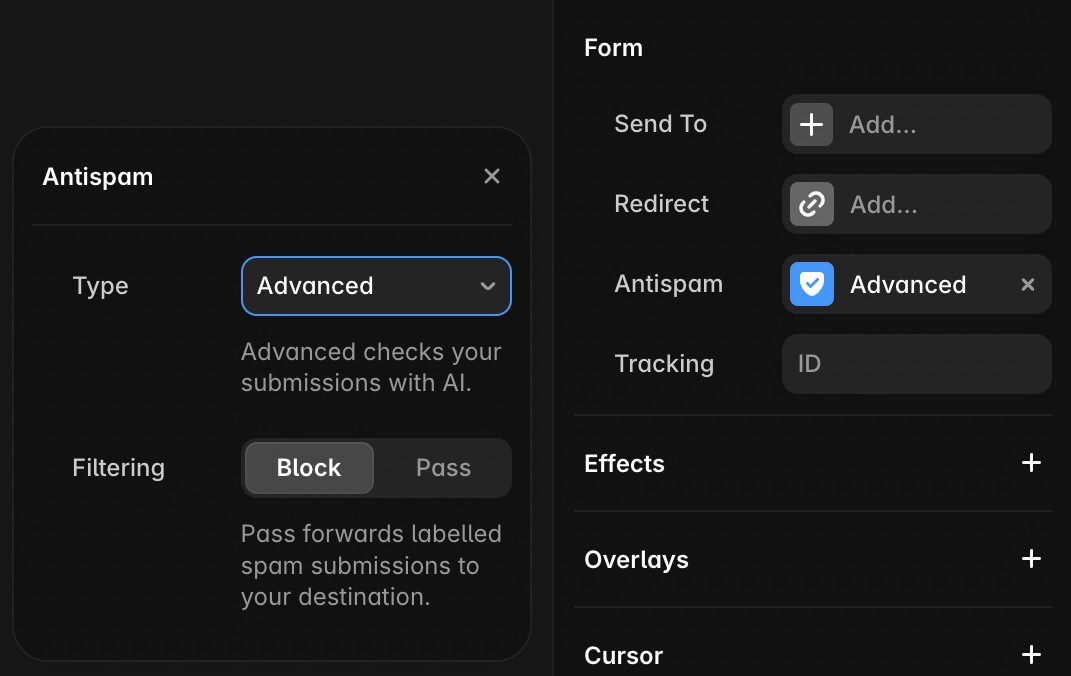Click the Send To Add... field
The image size is (1071, 676).
coord(917,124)
